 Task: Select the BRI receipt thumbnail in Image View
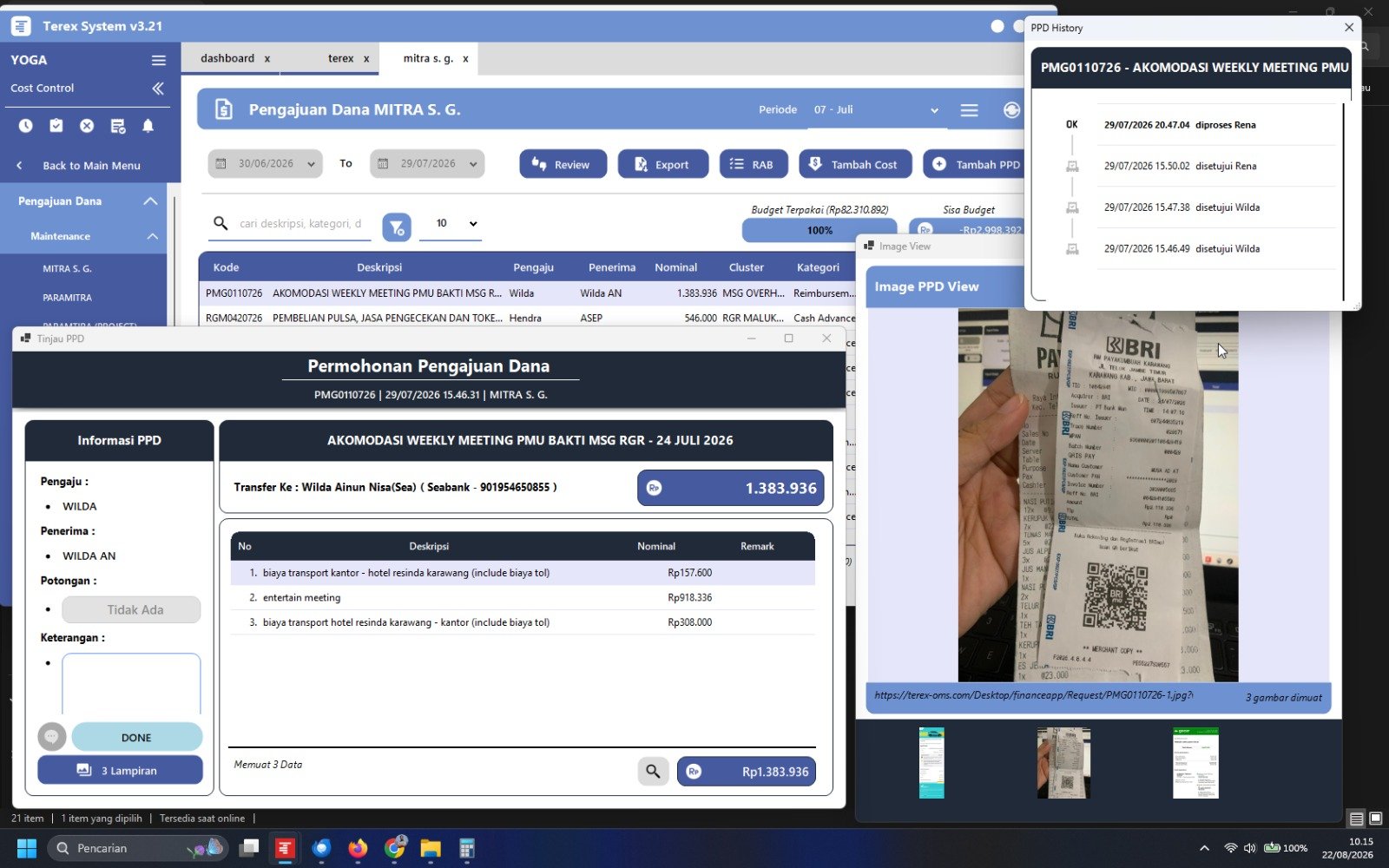tap(1063, 763)
